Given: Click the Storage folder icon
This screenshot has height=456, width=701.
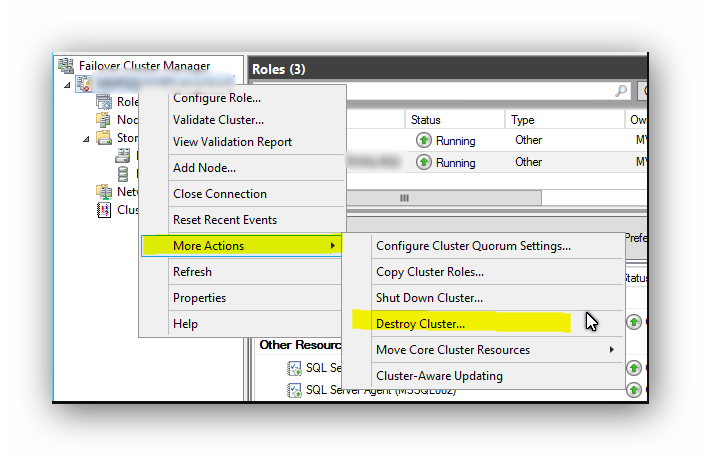Looking at the screenshot, I should coord(104,138).
